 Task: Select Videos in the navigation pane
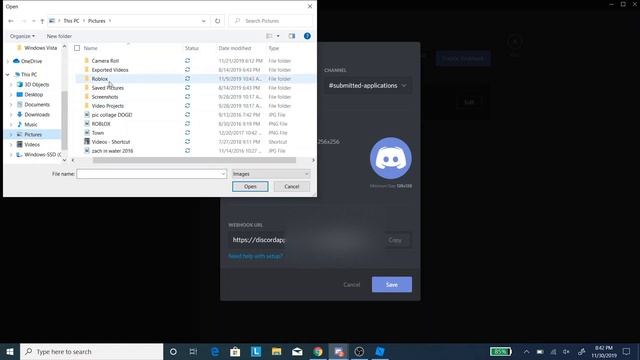pos(32,144)
